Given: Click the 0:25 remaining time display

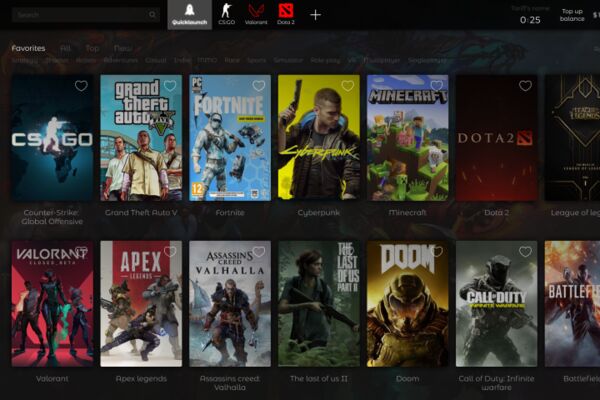Looking at the screenshot, I should (x=530, y=20).
